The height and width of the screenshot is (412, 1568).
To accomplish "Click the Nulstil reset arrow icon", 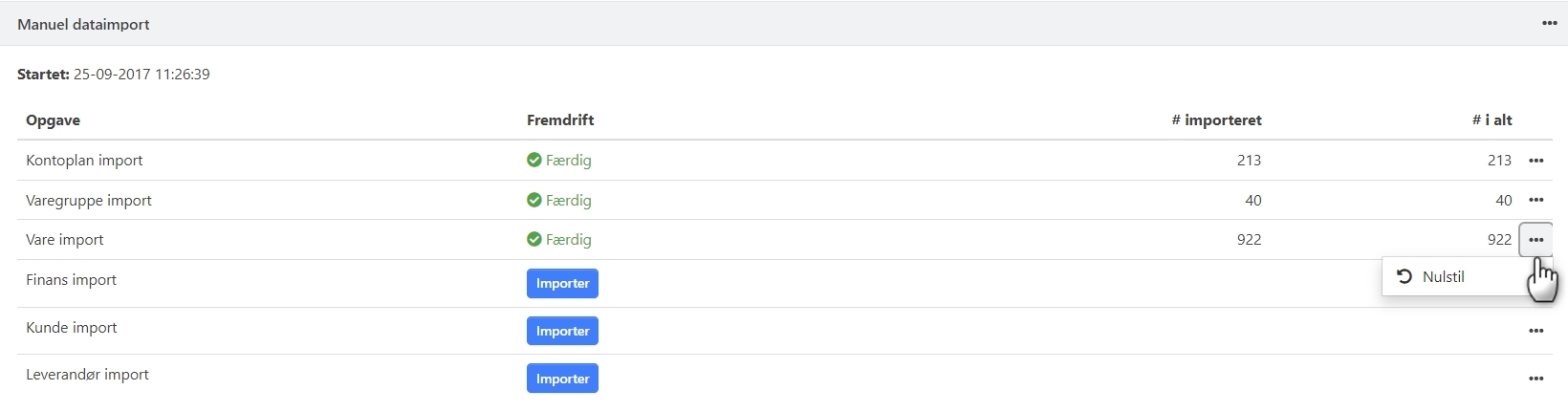I will 1405,276.
